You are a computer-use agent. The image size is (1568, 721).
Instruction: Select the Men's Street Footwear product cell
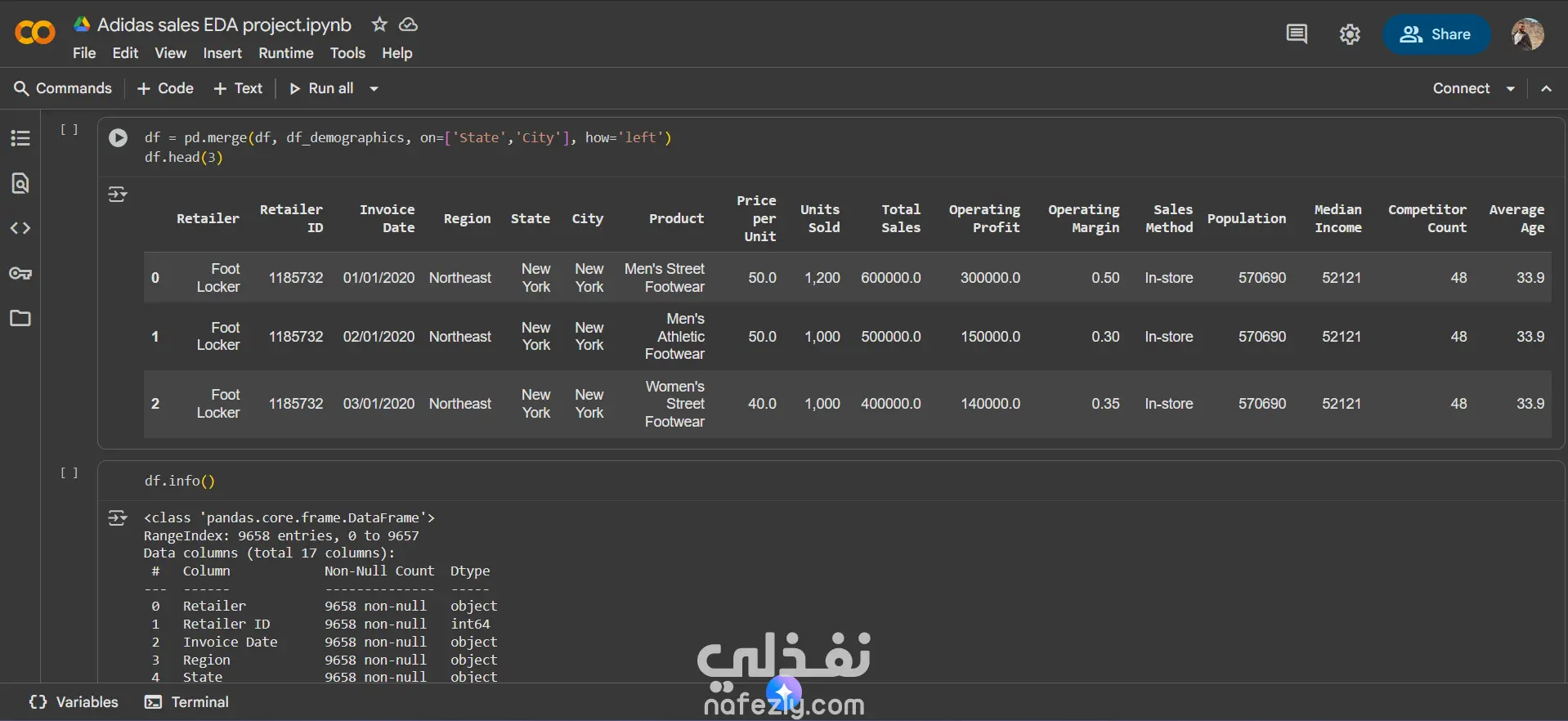(x=665, y=278)
